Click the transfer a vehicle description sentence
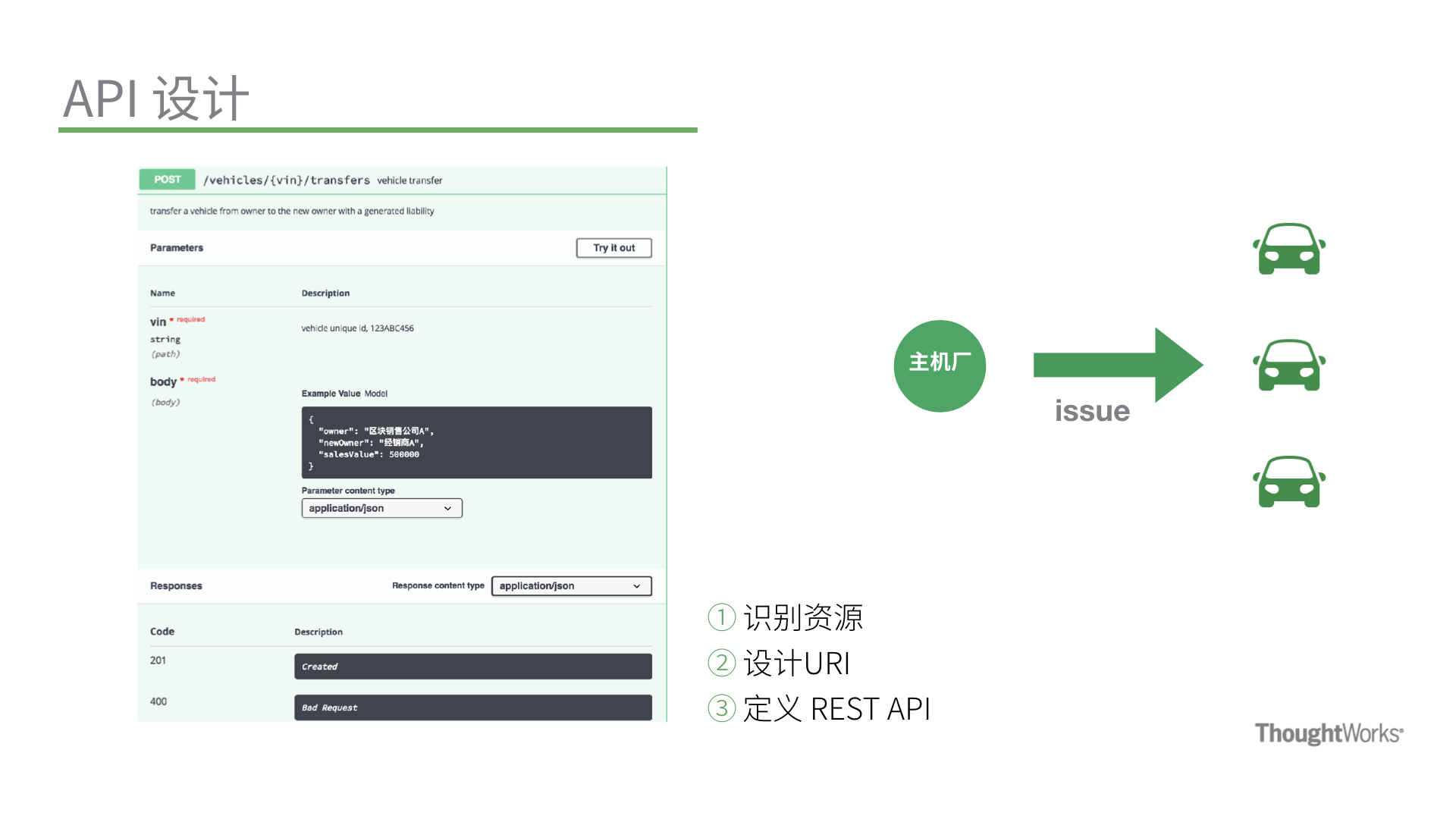 pyautogui.click(x=292, y=212)
